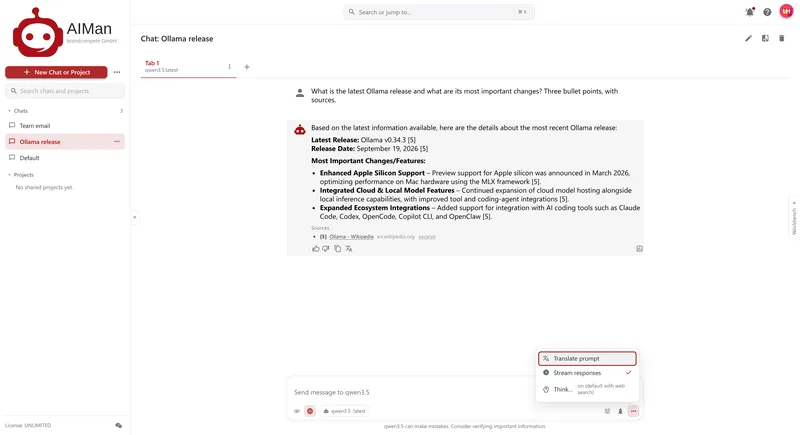
Task: Click the user avatar icon beside question
Action: pos(300,93)
